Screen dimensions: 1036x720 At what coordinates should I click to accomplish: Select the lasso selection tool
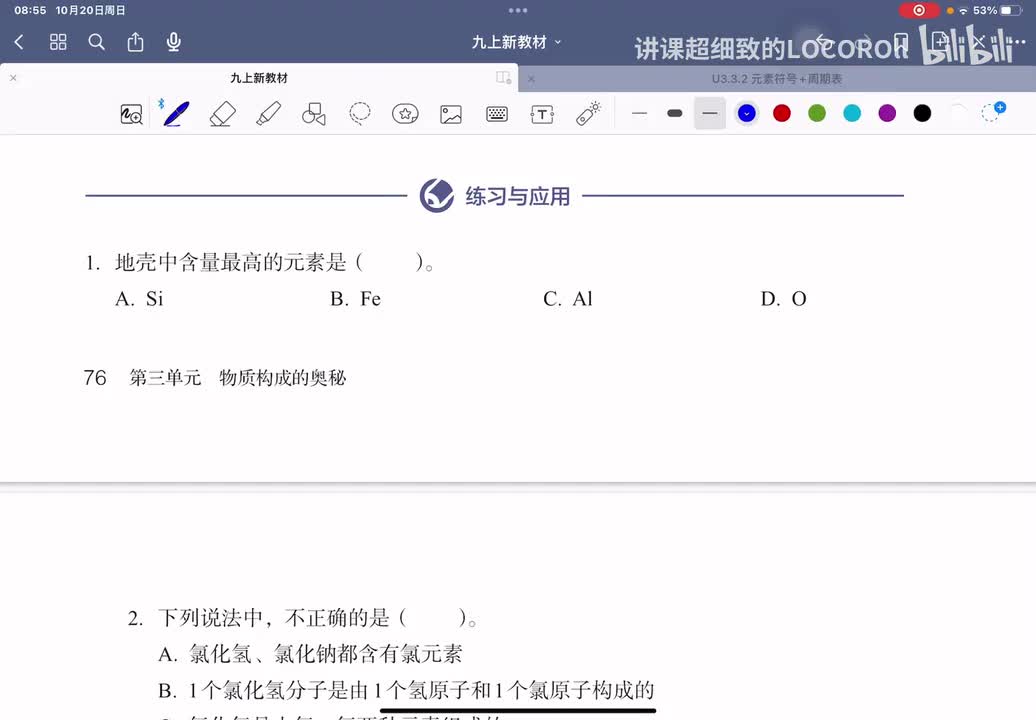pos(359,114)
